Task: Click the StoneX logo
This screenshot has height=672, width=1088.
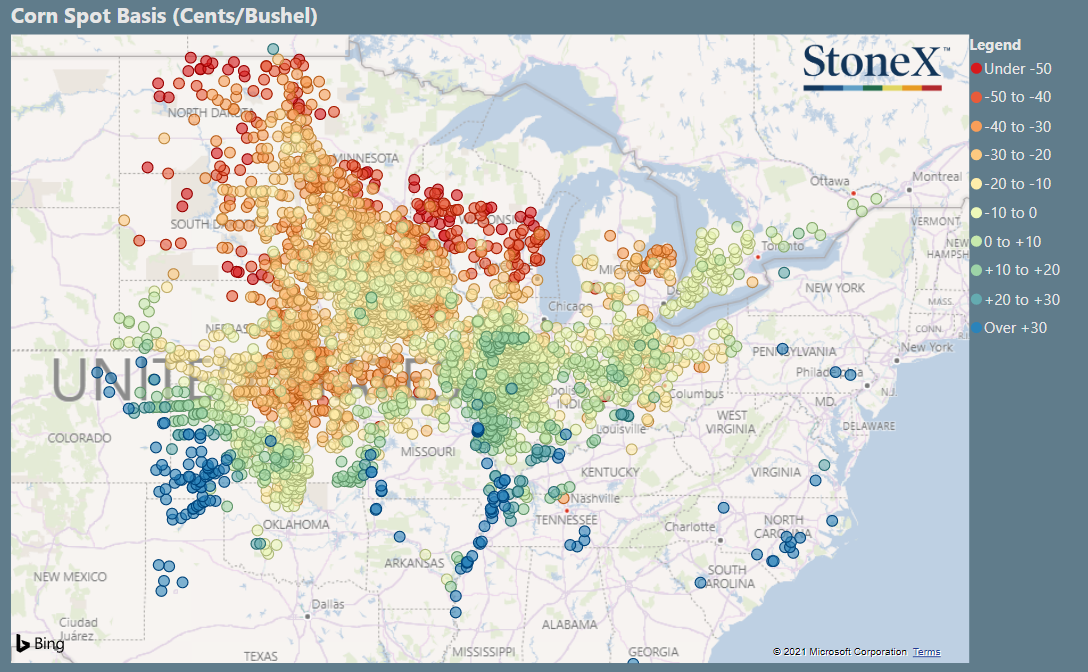Action: click(x=876, y=67)
